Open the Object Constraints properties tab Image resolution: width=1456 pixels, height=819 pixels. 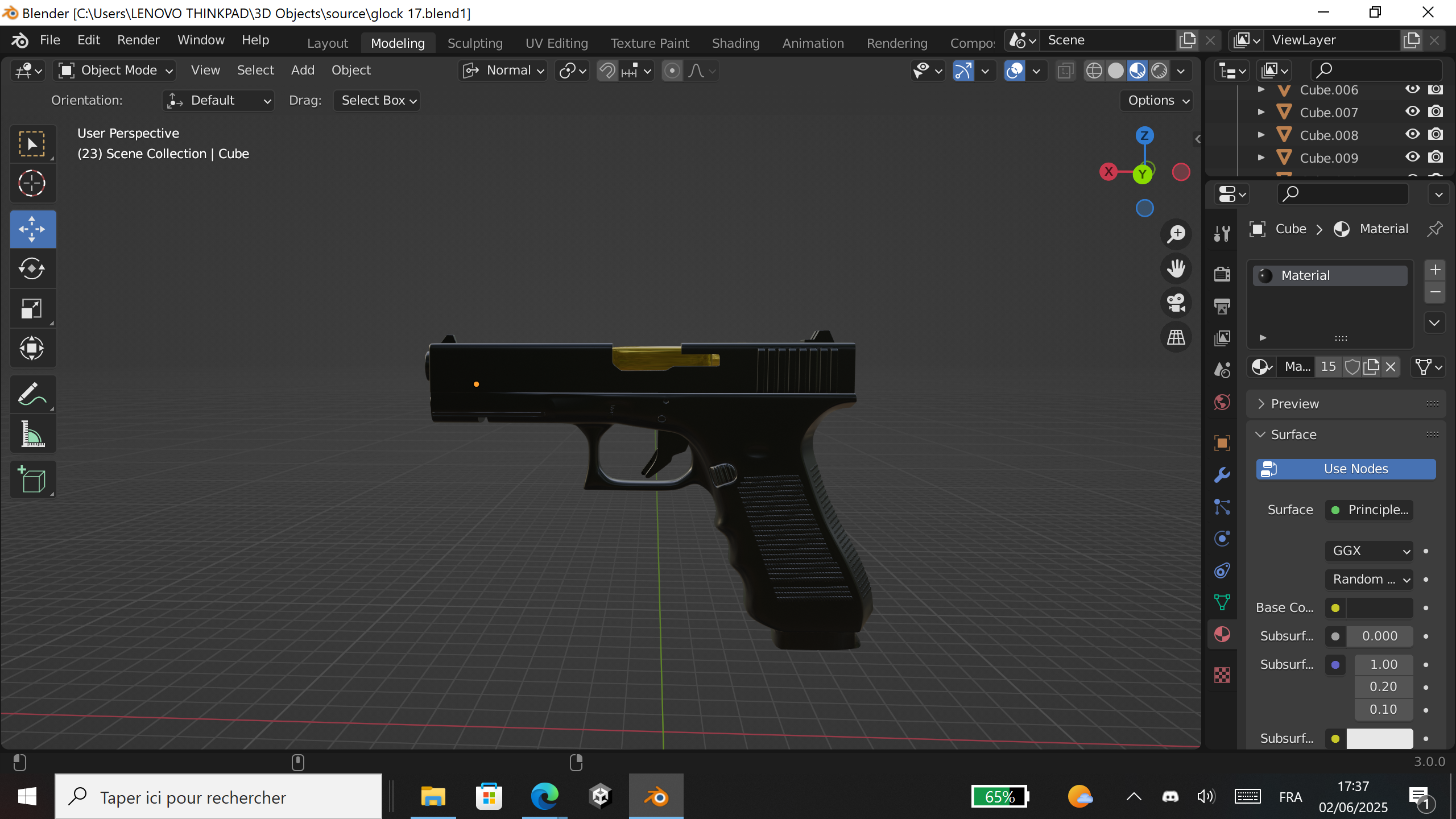coord(1222,570)
